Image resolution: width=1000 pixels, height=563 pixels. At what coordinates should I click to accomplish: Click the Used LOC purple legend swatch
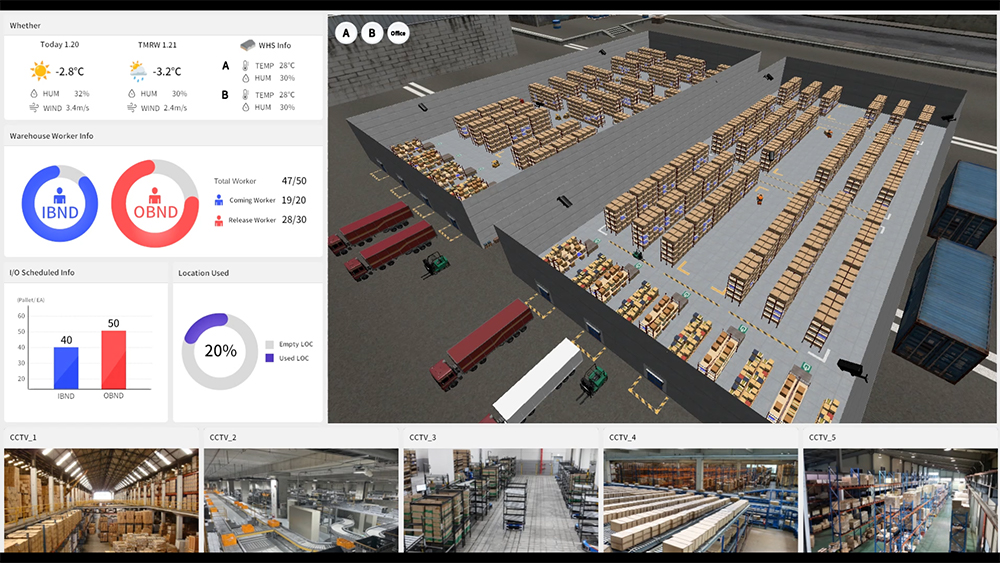pos(269,358)
